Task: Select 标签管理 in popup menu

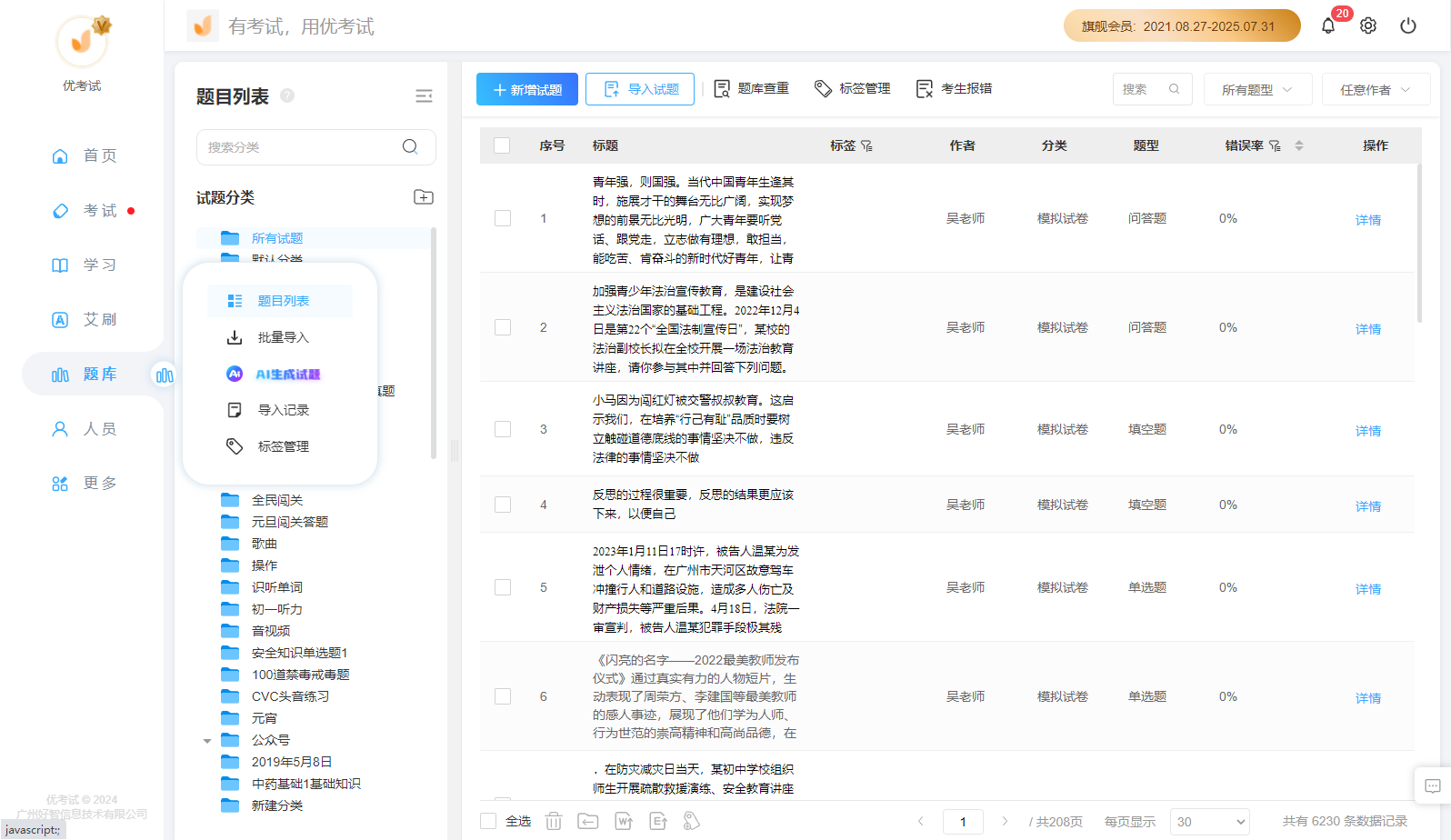Action: 280,446
